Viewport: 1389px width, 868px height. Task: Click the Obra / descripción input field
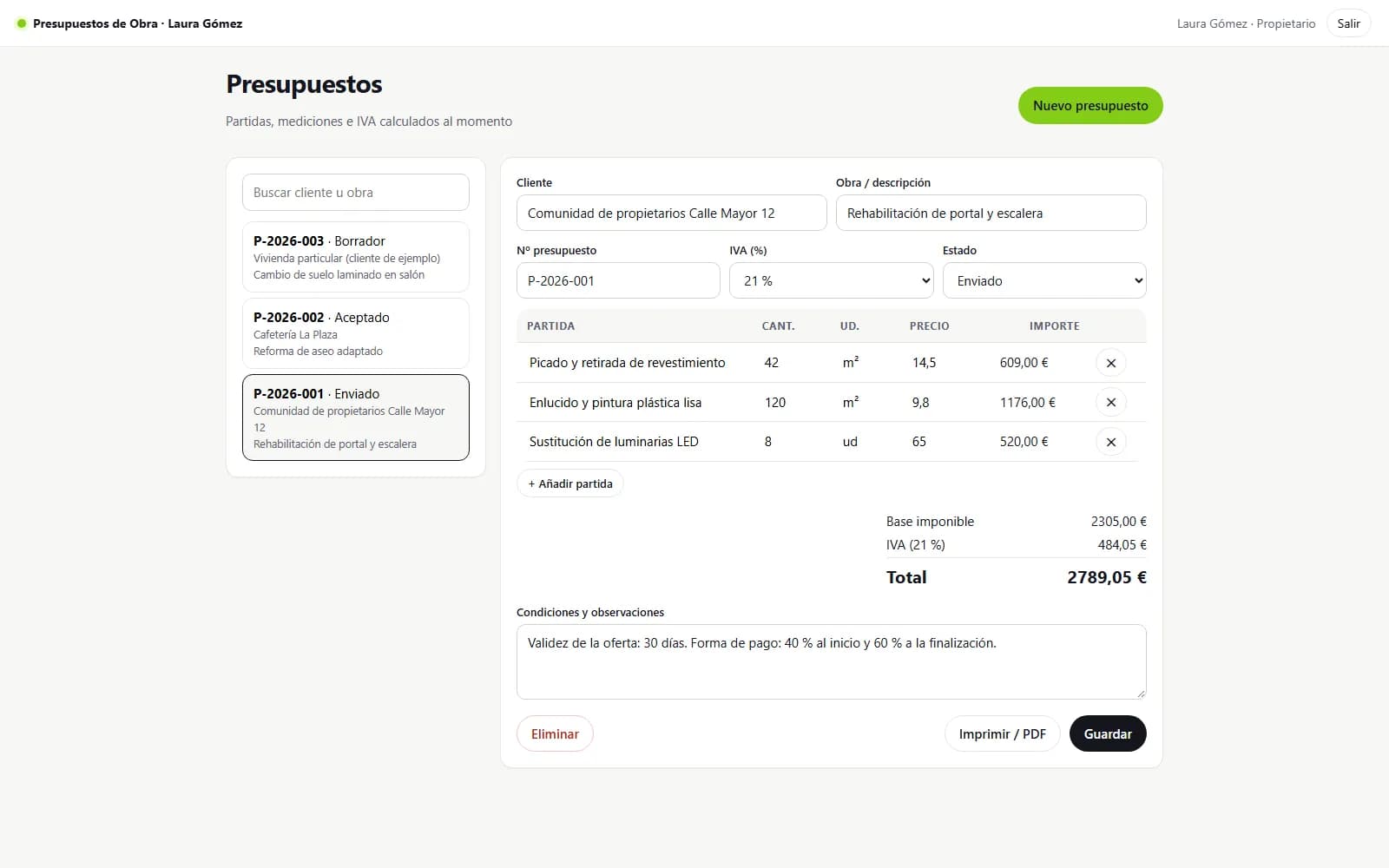coord(991,213)
